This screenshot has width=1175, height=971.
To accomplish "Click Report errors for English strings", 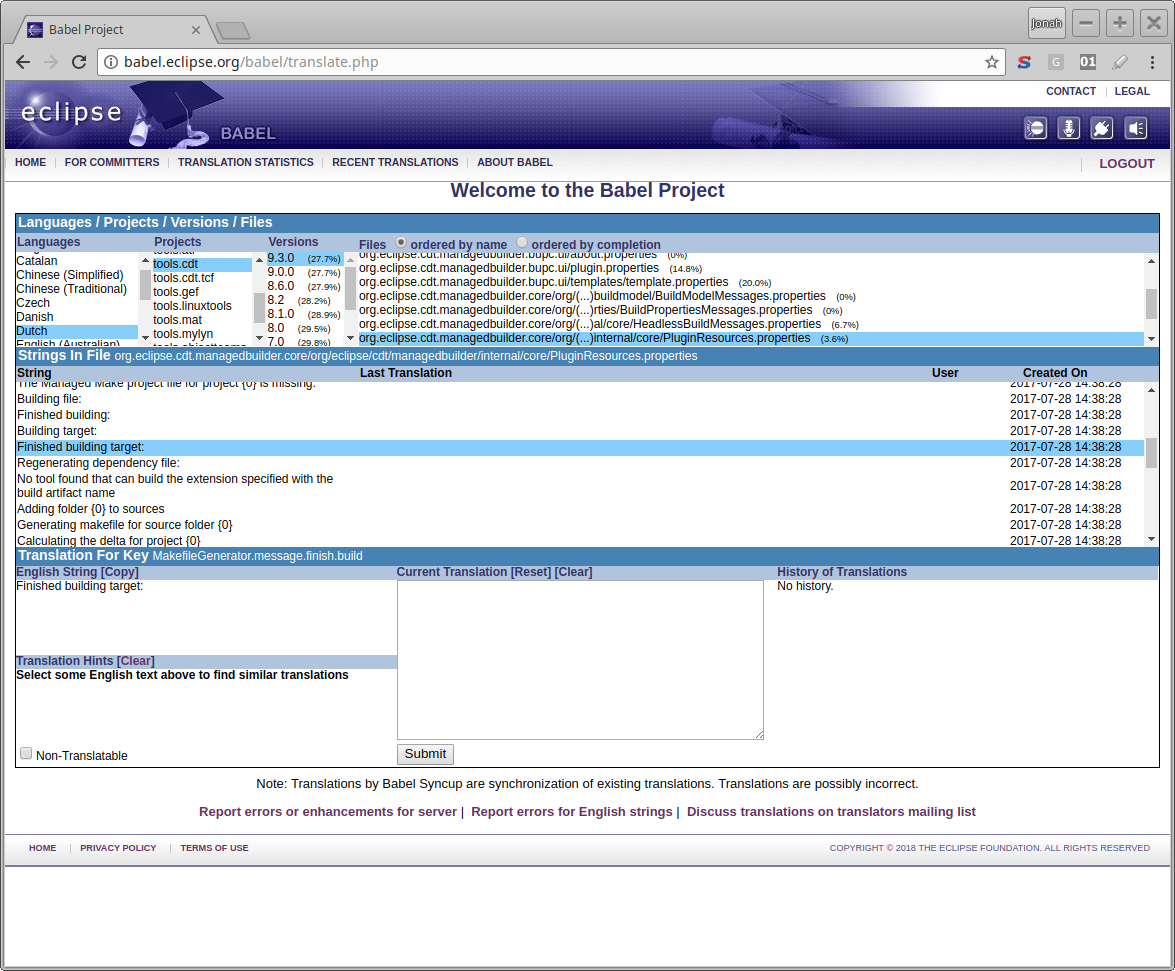I will [x=572, y=812].
